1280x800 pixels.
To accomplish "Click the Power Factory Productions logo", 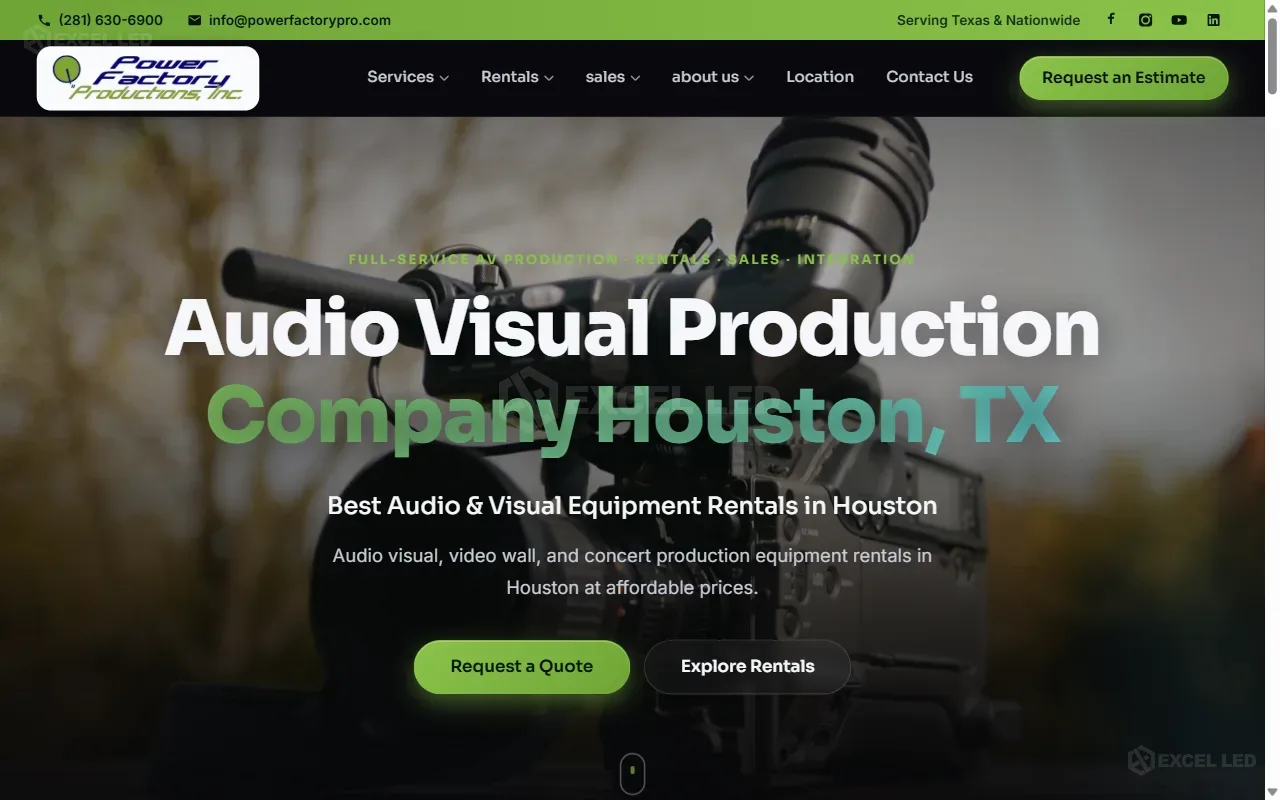I will (148, 78).
